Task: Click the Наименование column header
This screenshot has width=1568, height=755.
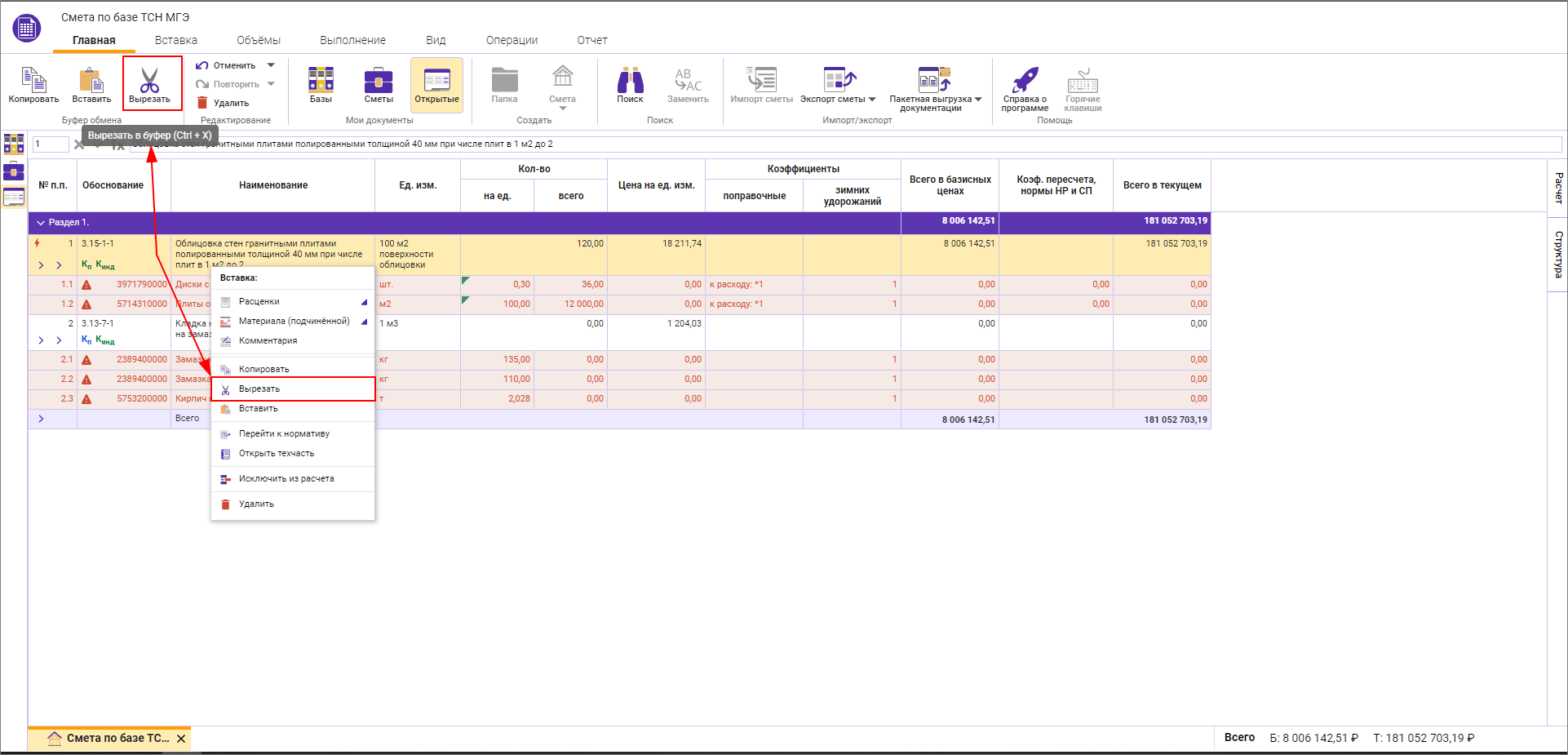Action: 273,185
